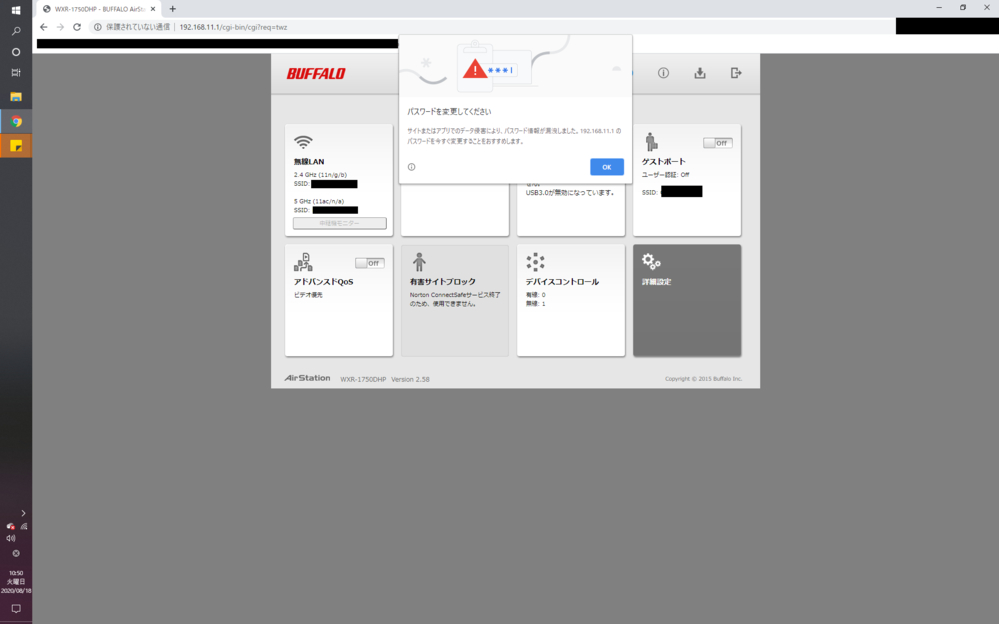
Task: Click the Advanced QoS icon
Action: click(x=303, y=262)
